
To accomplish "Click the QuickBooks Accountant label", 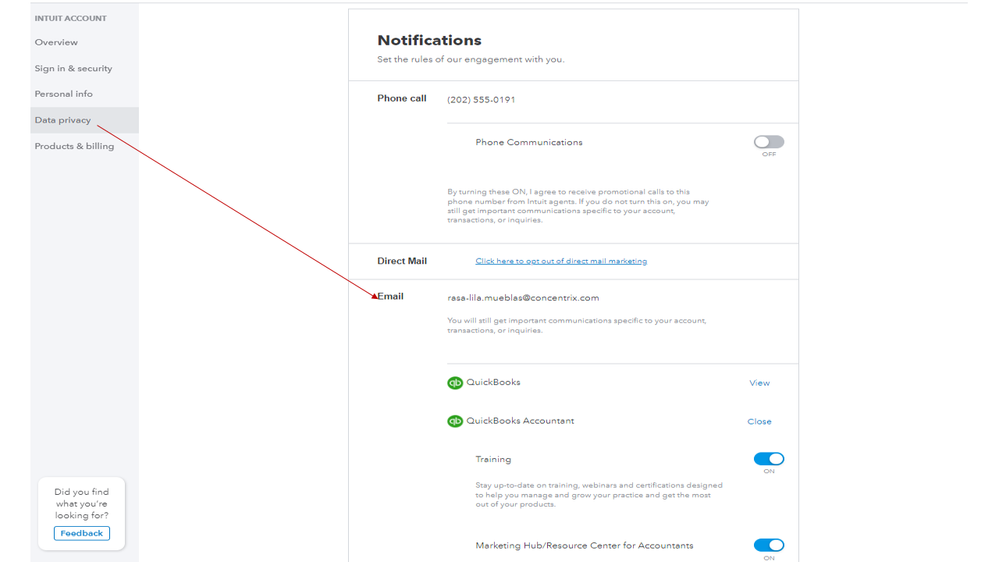I will (520, 421).
